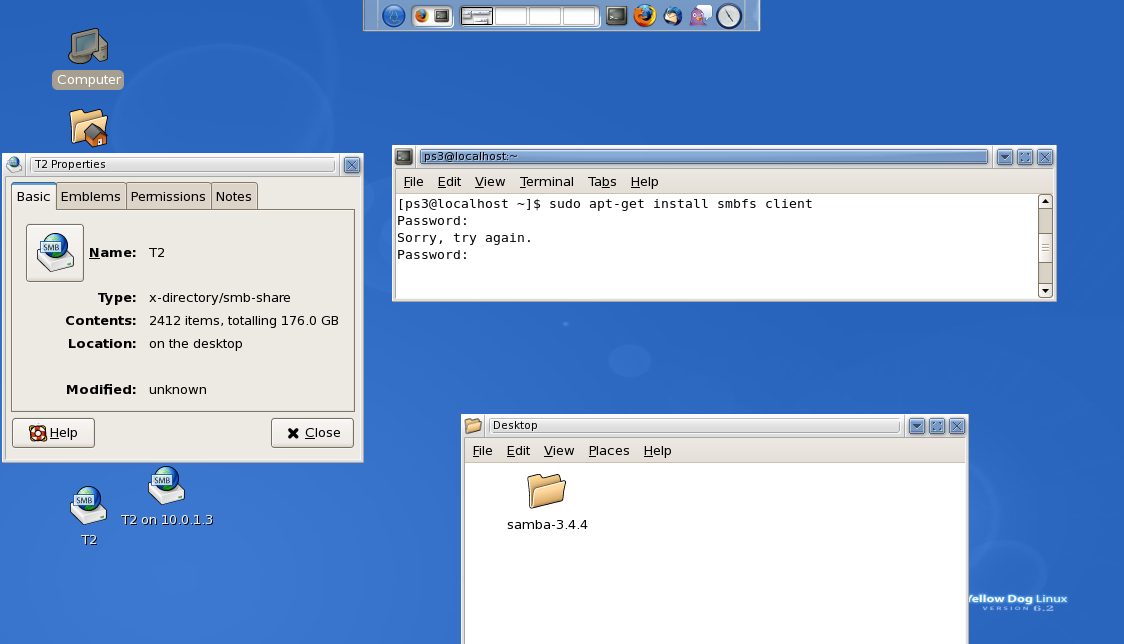The width and height of the screenshot is (1124, 644).
Task: Switch to the Permissions tab
Action: click(x=168, y=196)
